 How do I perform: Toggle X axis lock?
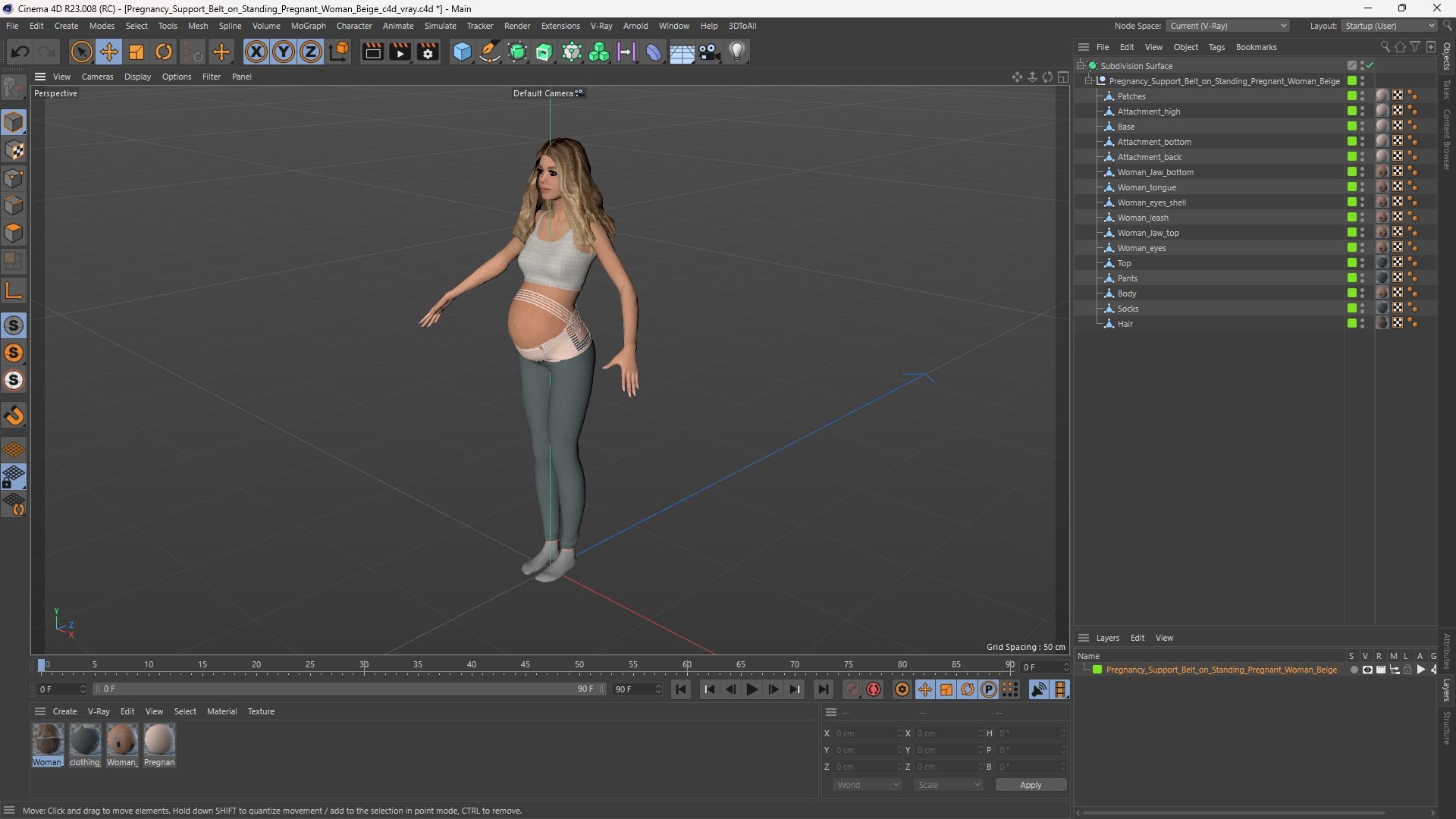pos(256,52)
